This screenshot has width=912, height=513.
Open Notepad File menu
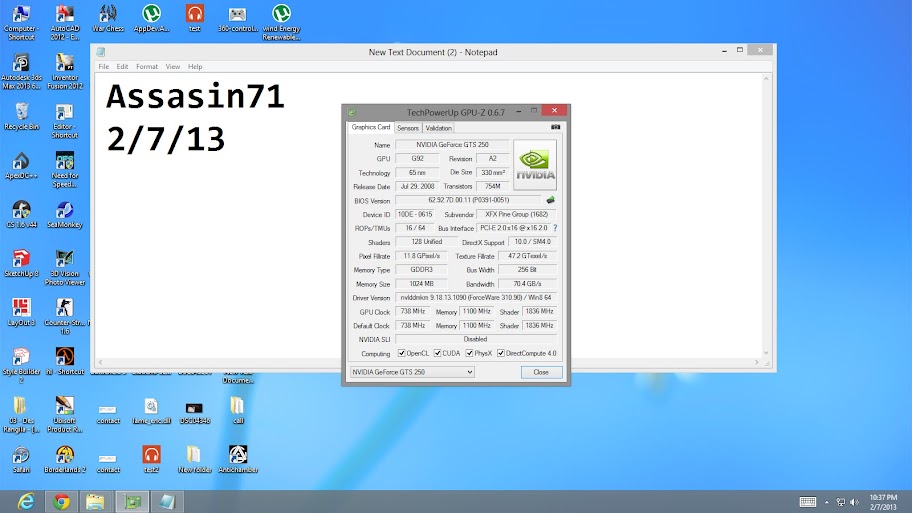click(104, 66)
